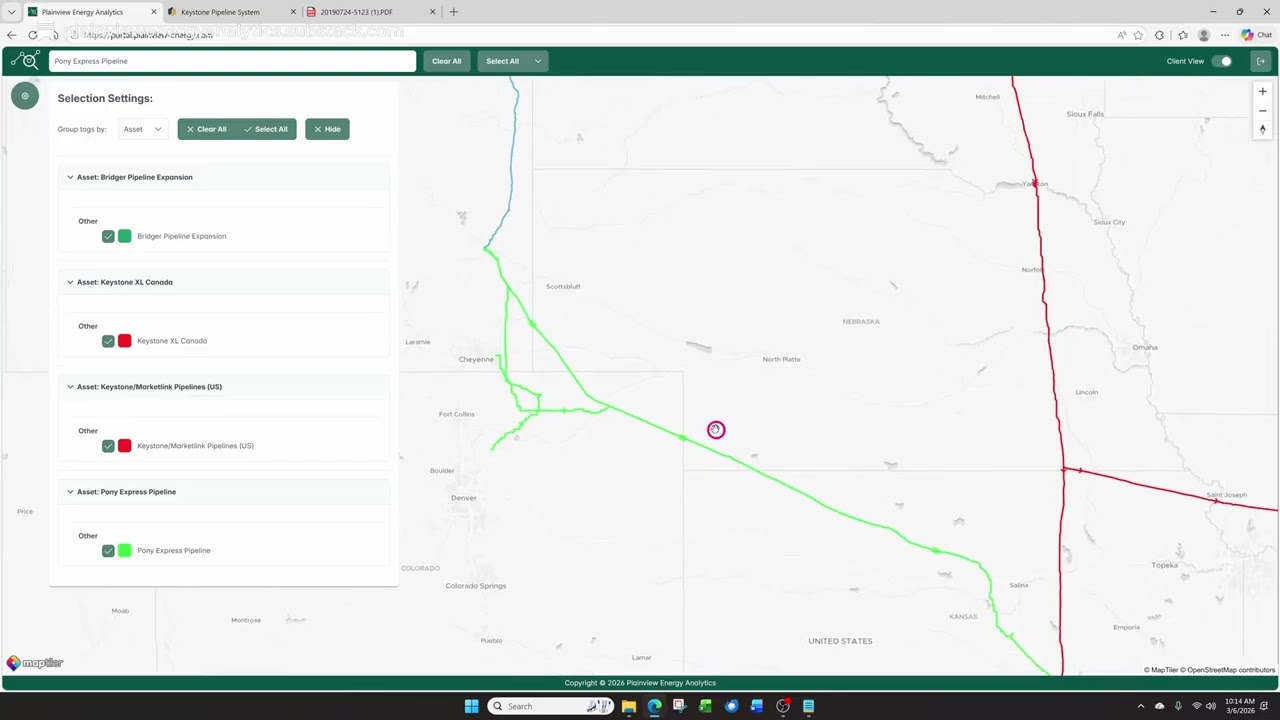Open Wi-Fi network status in tray

click(x=1196, y=706)
